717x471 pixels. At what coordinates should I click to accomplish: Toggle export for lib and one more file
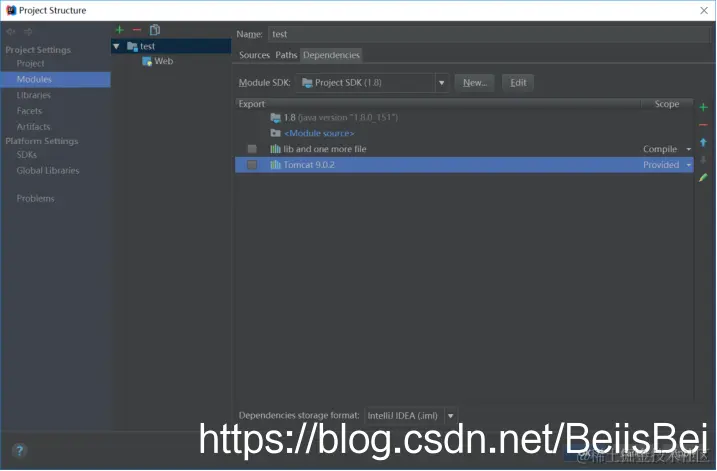[x=252, y=149]
